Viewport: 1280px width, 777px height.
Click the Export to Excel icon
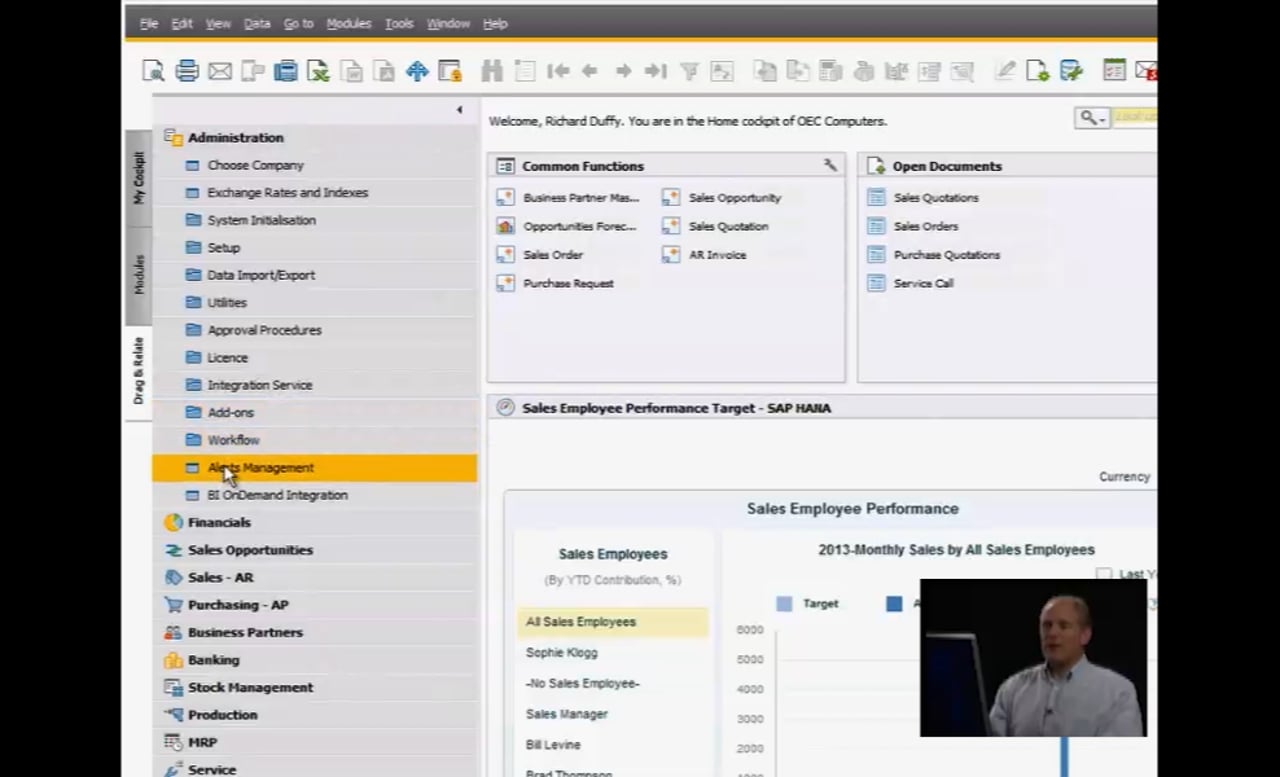[x=319, y=70]
